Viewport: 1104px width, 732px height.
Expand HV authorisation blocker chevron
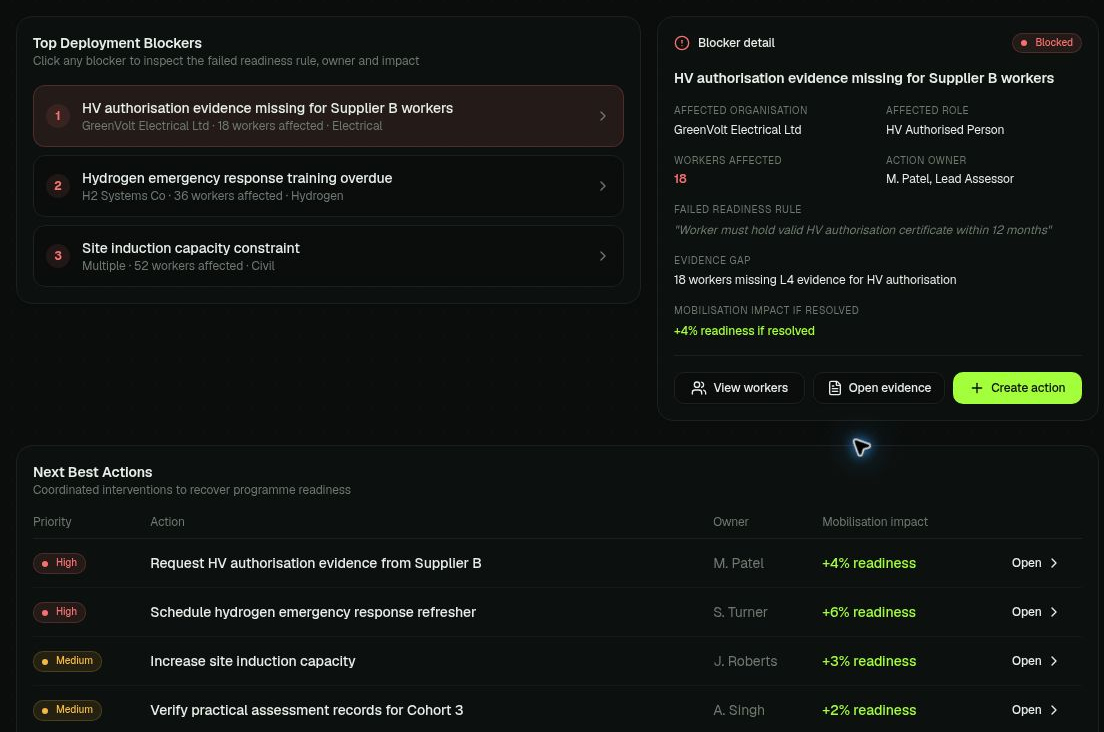coord(603,116)
